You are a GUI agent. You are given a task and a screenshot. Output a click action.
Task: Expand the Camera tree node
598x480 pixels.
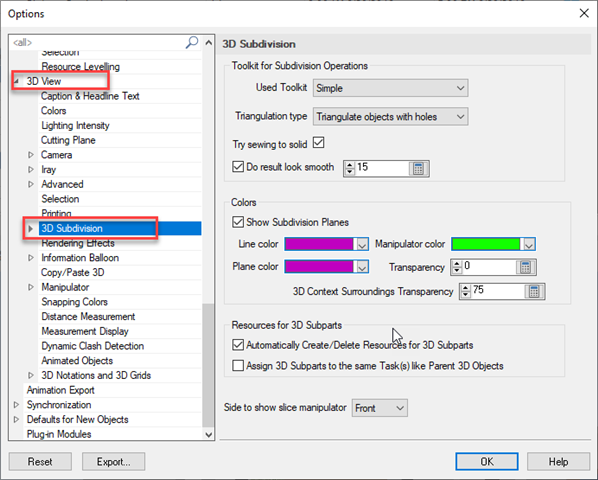pos(31,155)
